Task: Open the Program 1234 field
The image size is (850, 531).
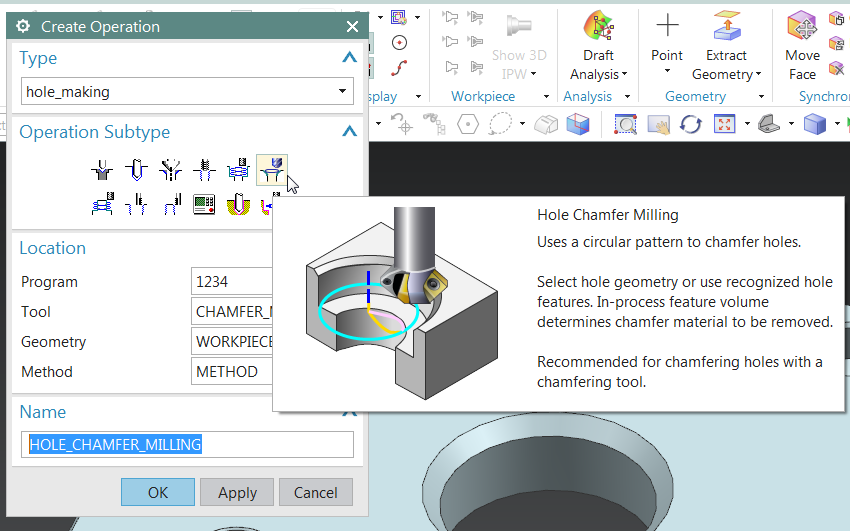Action: [x=232, y=281]
